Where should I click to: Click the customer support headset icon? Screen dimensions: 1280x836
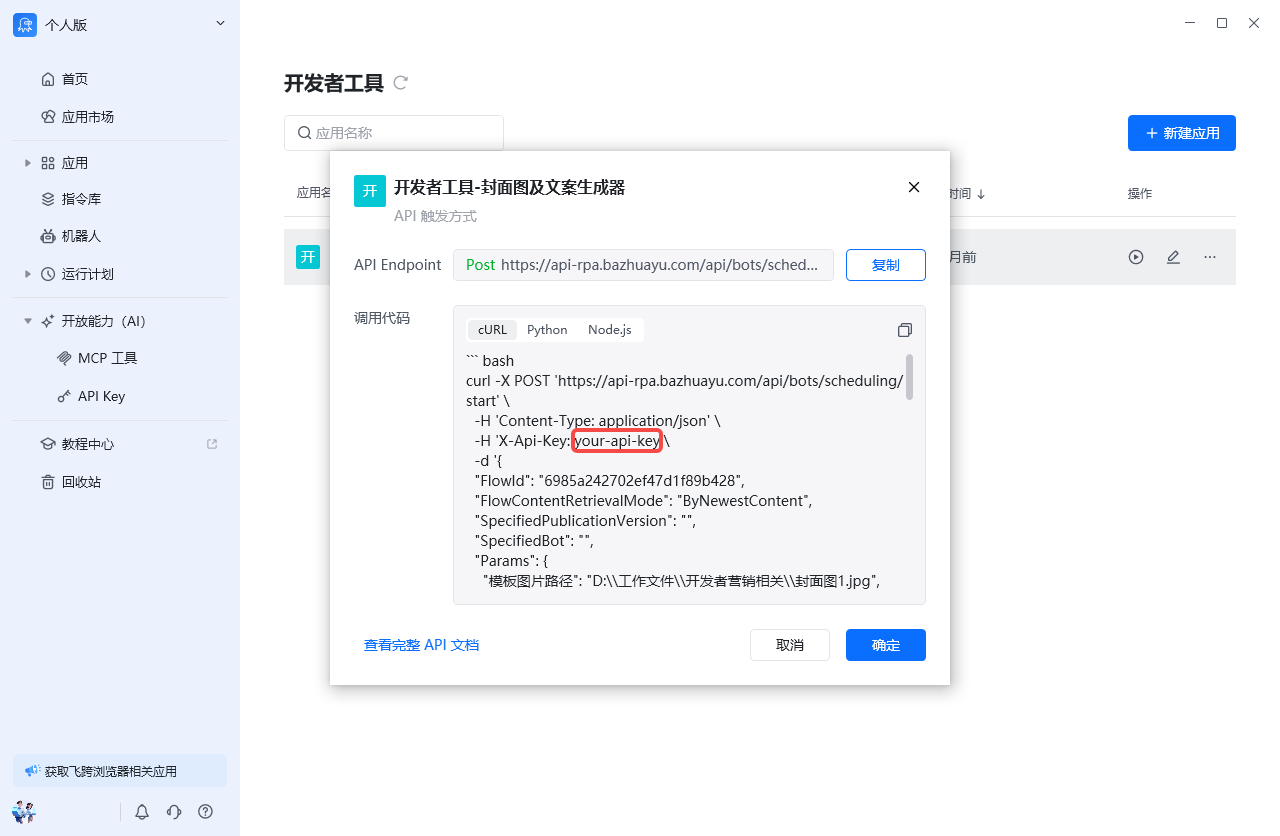174,812
